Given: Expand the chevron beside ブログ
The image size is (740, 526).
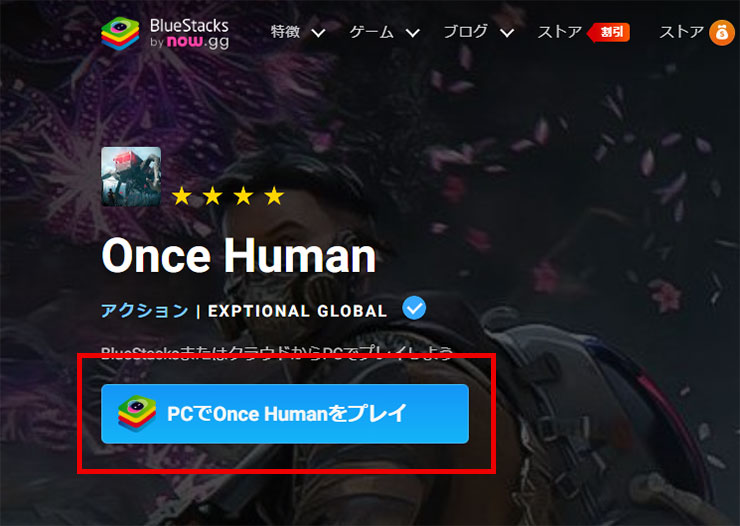Looking at the screenshot, I should point(507,33).
